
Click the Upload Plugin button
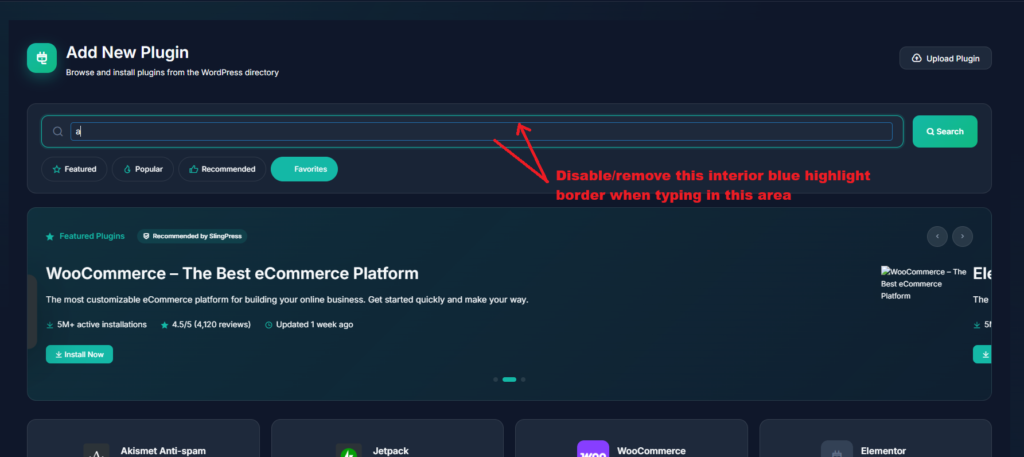945,58
